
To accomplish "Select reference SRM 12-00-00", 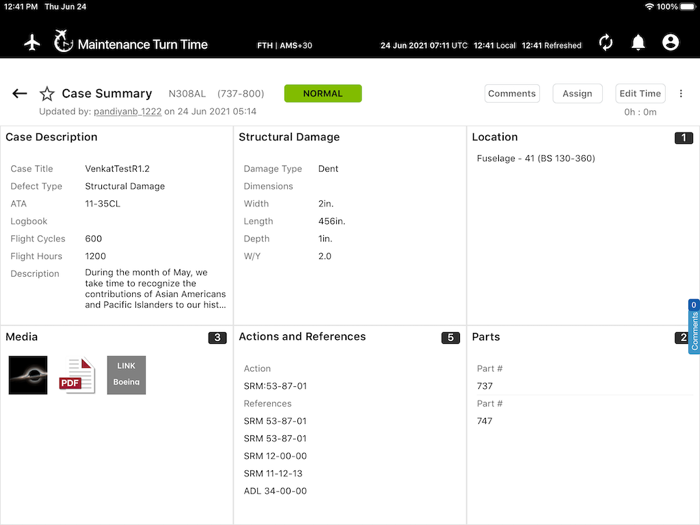I will pos(275,456).
